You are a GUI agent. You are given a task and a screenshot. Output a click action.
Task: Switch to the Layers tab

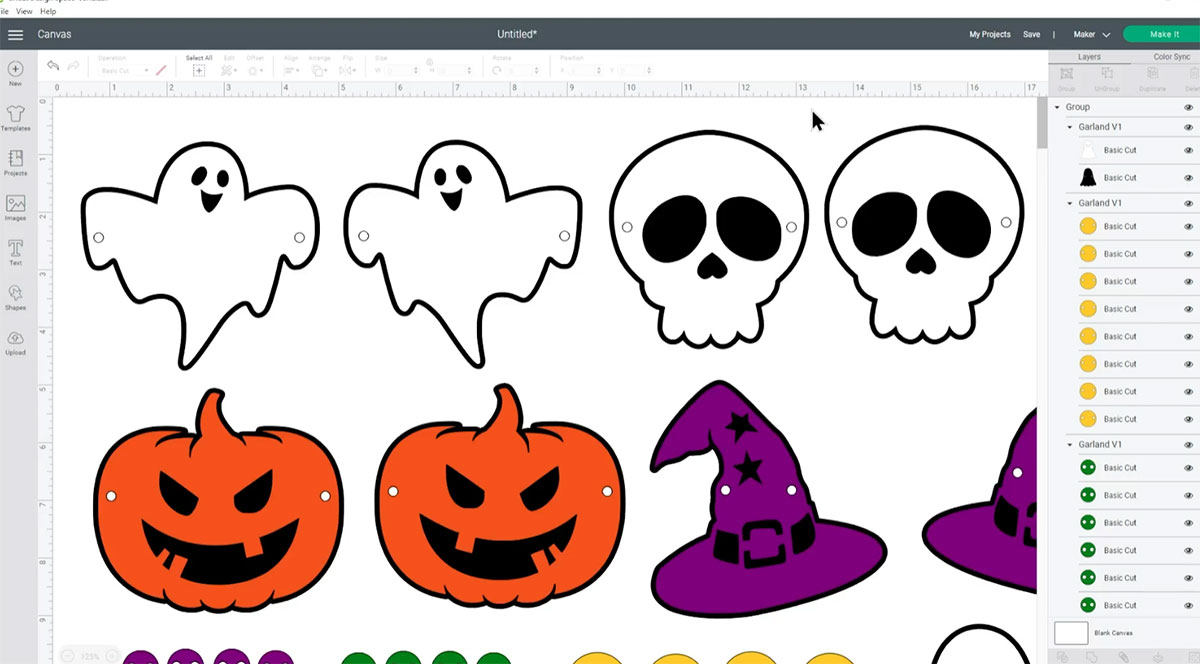pyautogui.click(x=1089, y=57)
